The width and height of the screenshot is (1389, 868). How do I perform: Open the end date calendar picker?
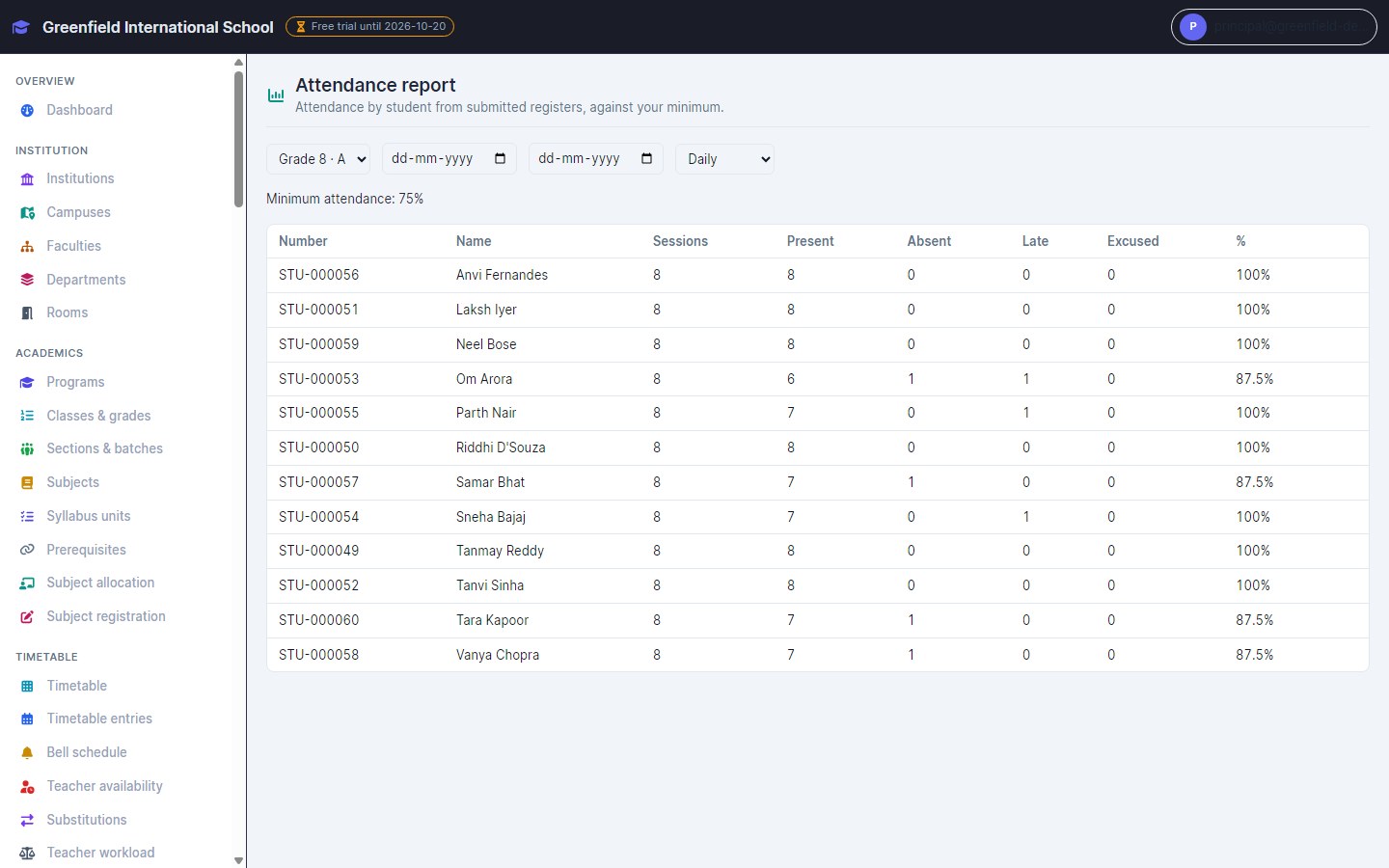coord(646,158)
